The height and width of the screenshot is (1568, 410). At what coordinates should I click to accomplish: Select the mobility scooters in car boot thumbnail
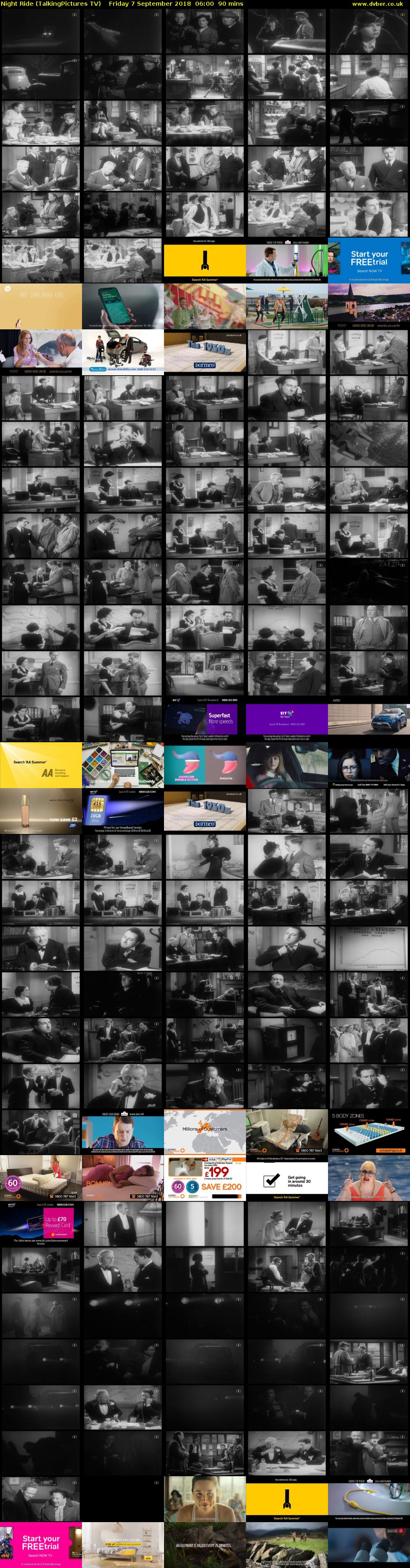coord(123,352)
